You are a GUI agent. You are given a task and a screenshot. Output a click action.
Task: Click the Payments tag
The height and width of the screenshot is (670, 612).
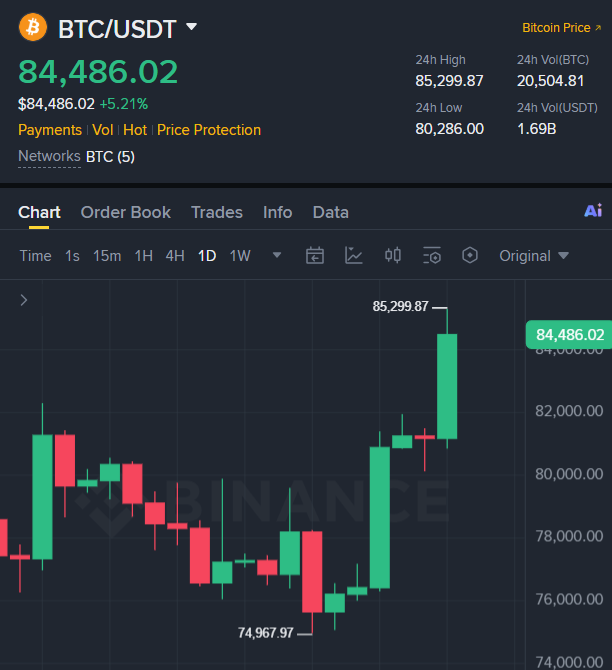(x=50, y=130)
